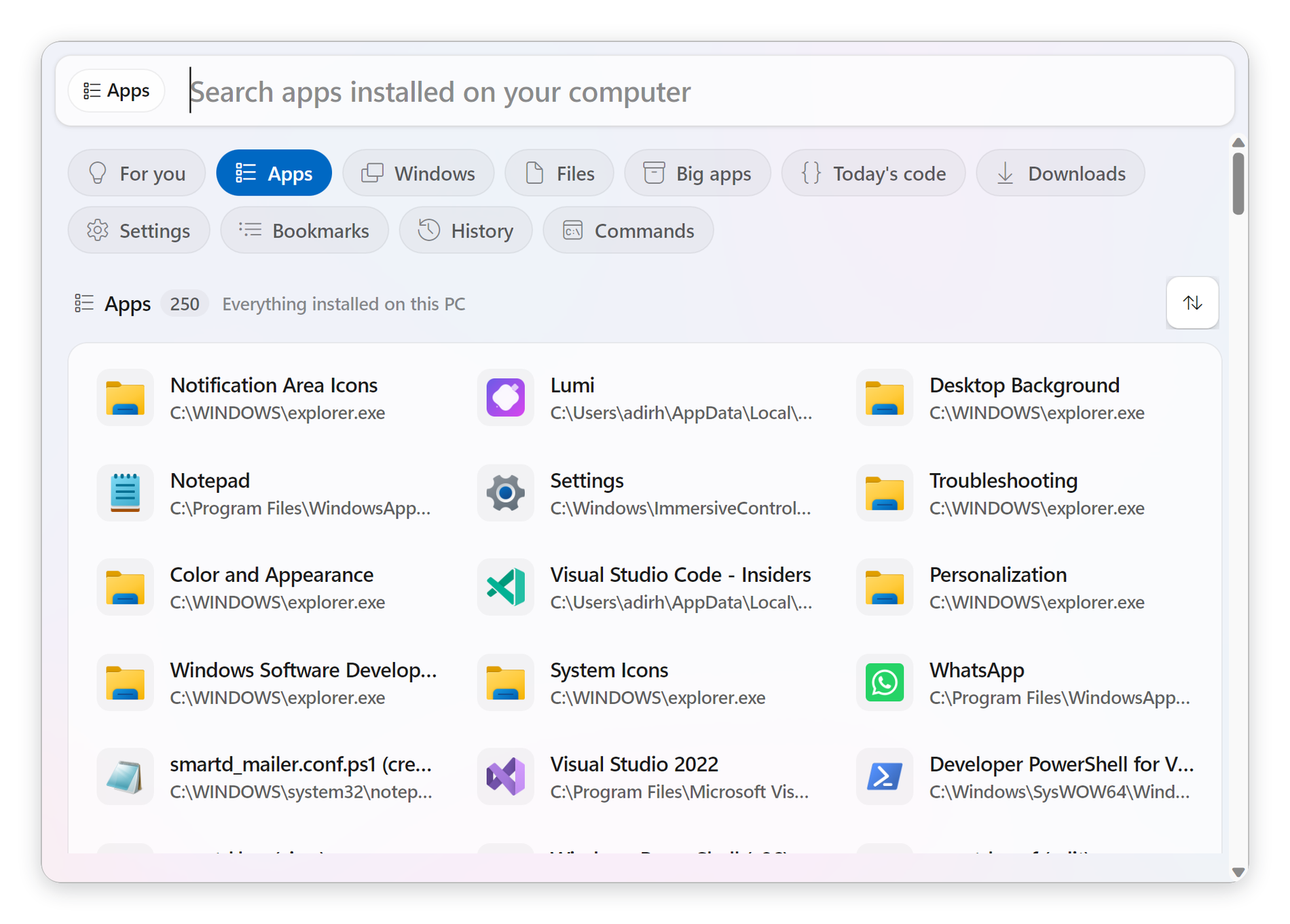Select the WhatsApp entry name
The height and width of the screenshot is (924, 1290).
(976, 669)
